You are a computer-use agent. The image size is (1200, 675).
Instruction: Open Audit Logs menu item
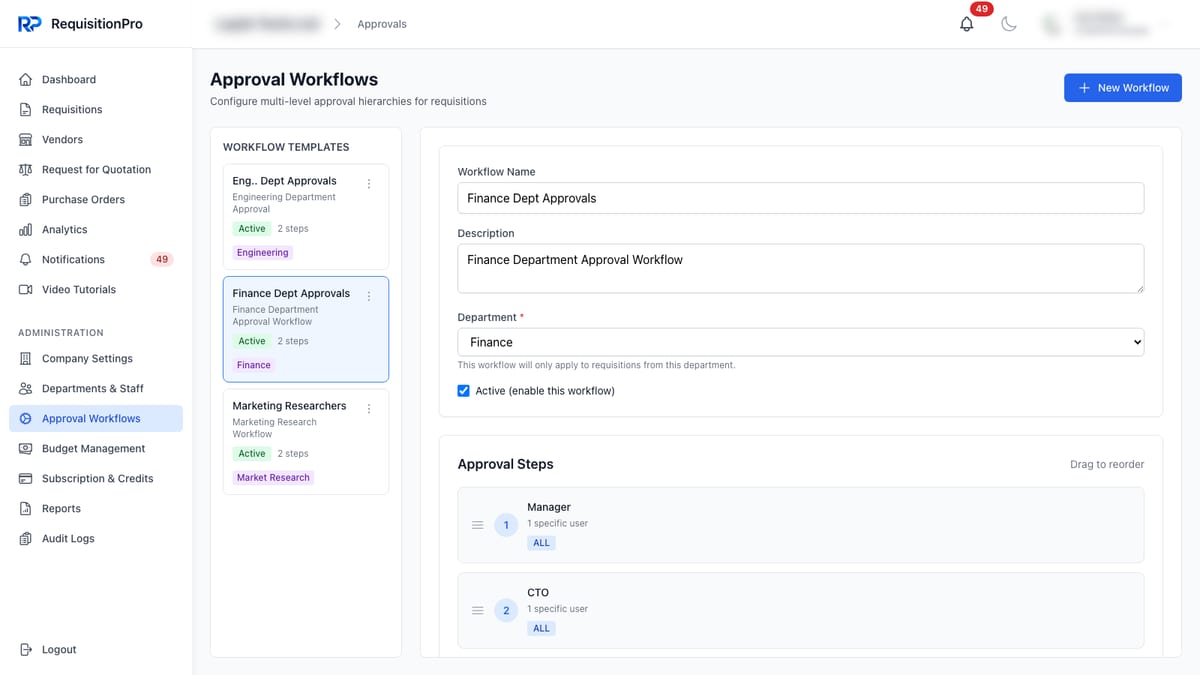(x=96, y=538)
